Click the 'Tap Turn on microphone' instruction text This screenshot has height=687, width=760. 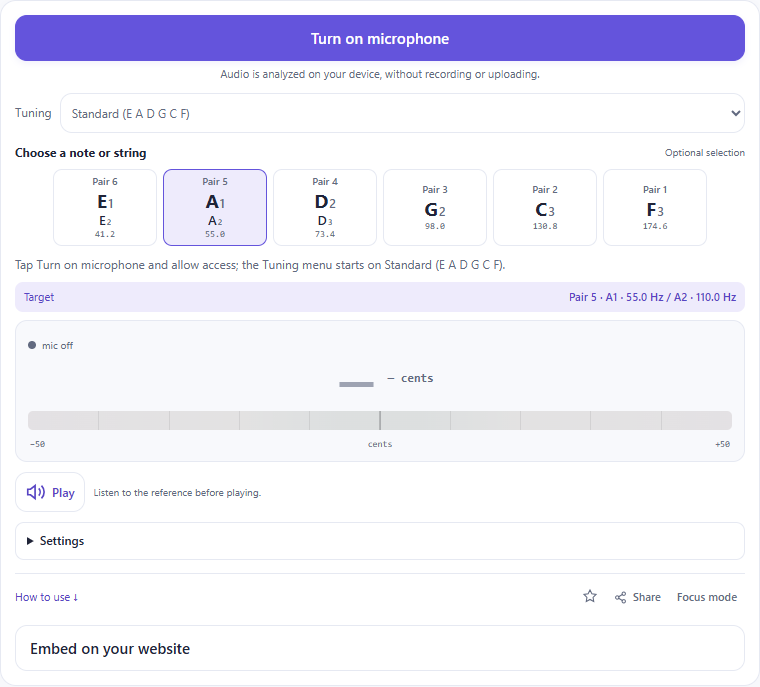click(260, 265)
